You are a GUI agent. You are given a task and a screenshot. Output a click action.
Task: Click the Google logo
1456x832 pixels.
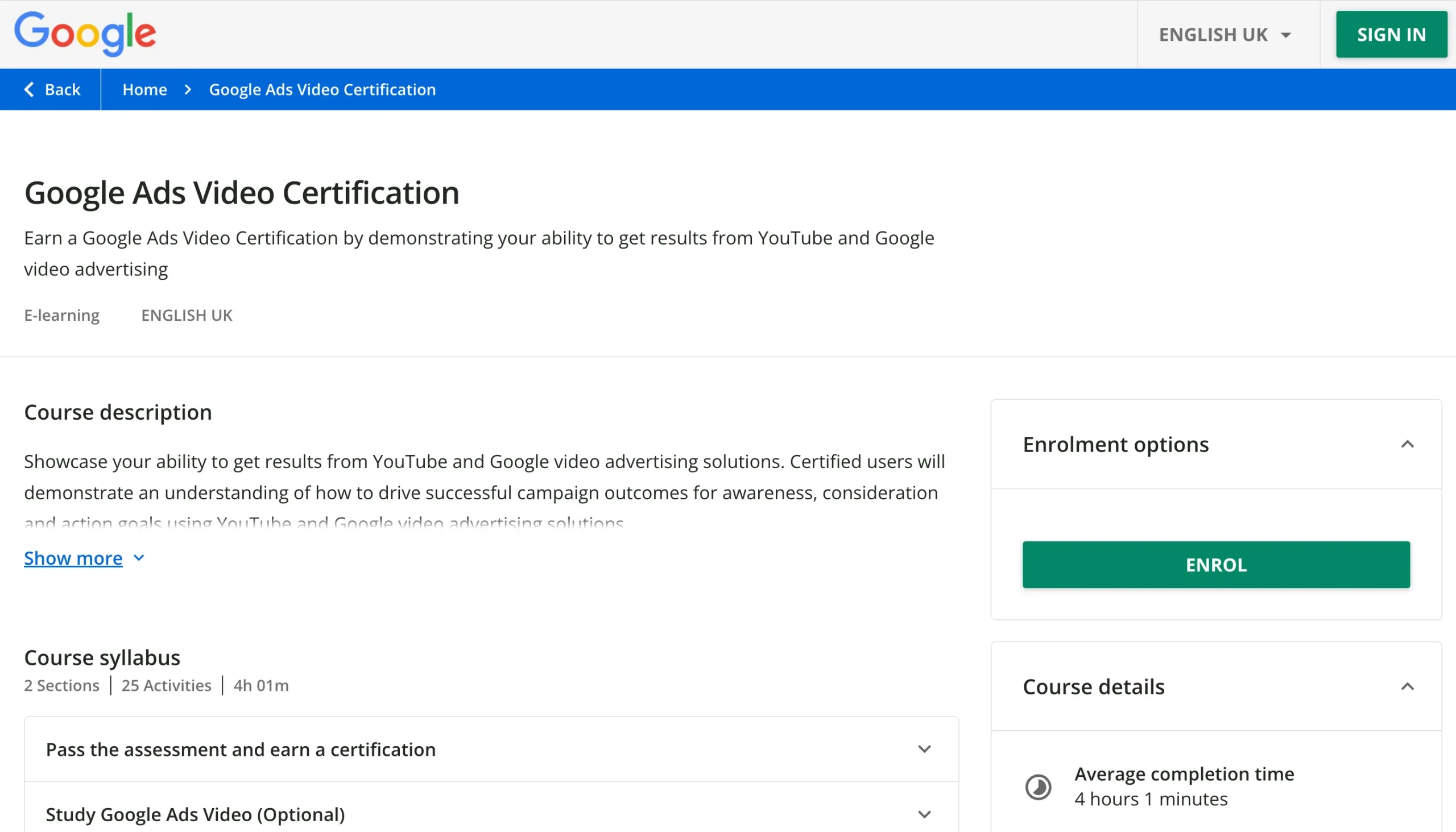tap(85, 34)
